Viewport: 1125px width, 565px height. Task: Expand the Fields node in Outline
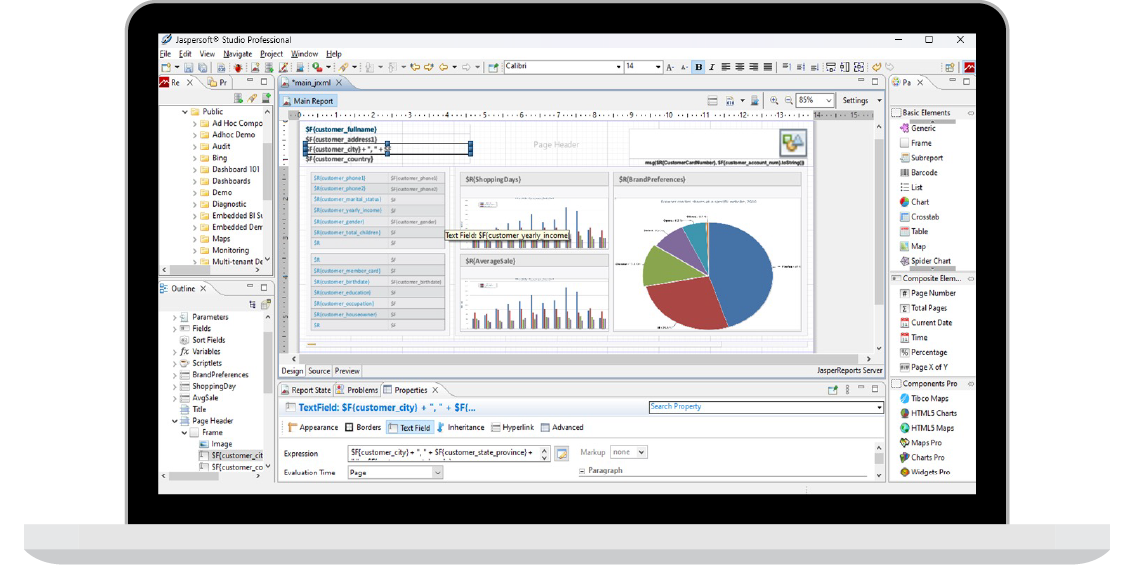pos(174,328)
